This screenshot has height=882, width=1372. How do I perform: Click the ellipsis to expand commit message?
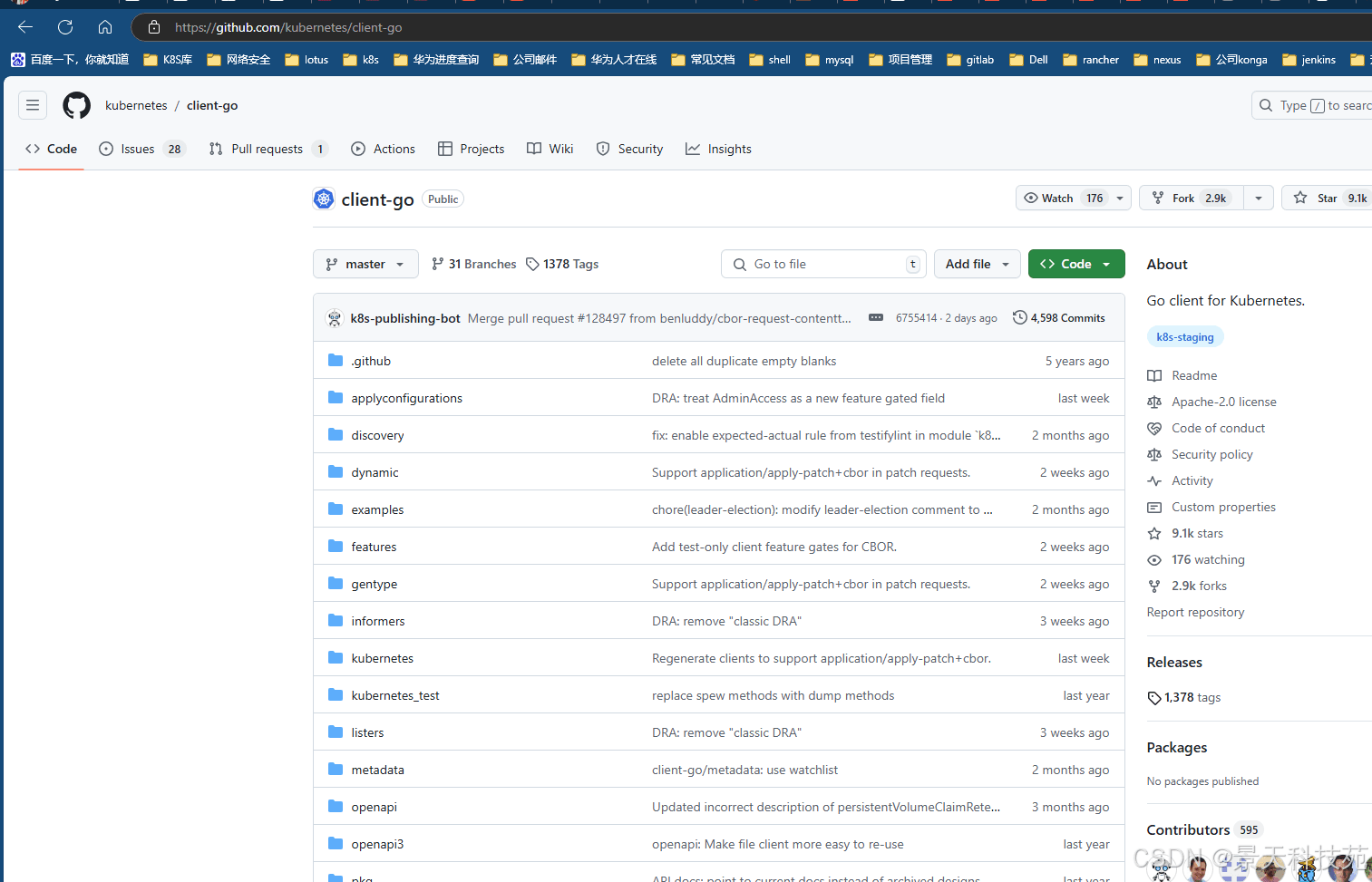[875, 318]
